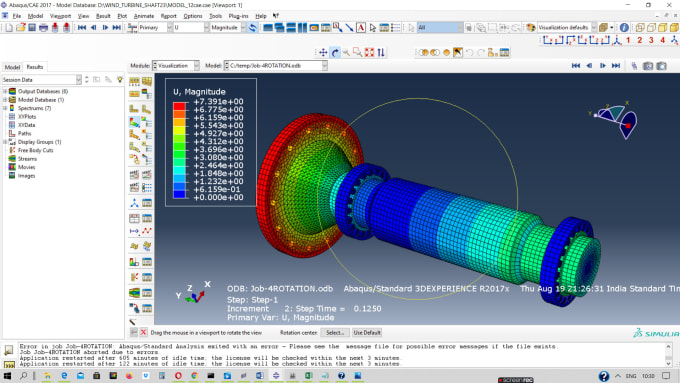Image resolution: width=680 pixels, height=383 pixels.
Task: Expand the Output Databases tree node
Action: [5, 92]
